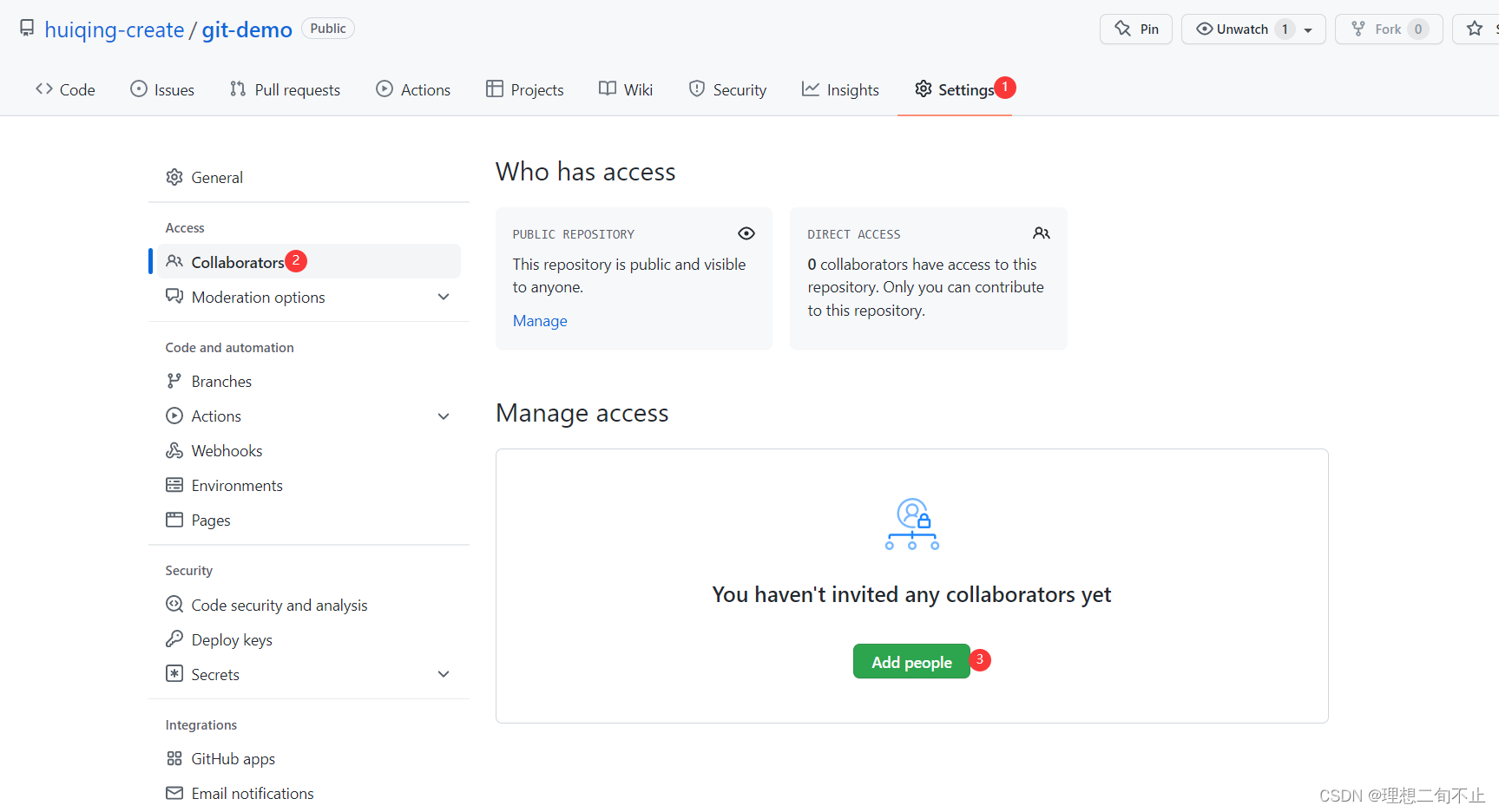The width and height of the screenshot is (1499, 812).
Task: Click the repository icon beside huiqing-create
Action: coord(27,29)
